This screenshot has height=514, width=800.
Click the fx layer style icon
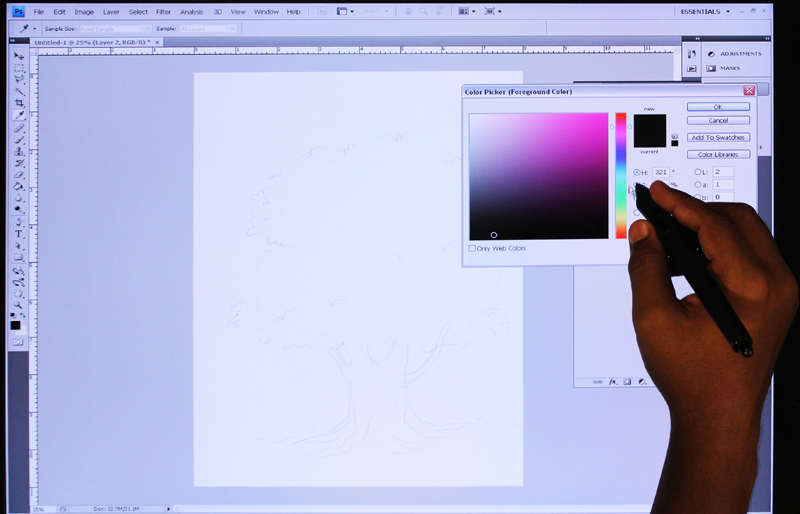pos(613,382)
